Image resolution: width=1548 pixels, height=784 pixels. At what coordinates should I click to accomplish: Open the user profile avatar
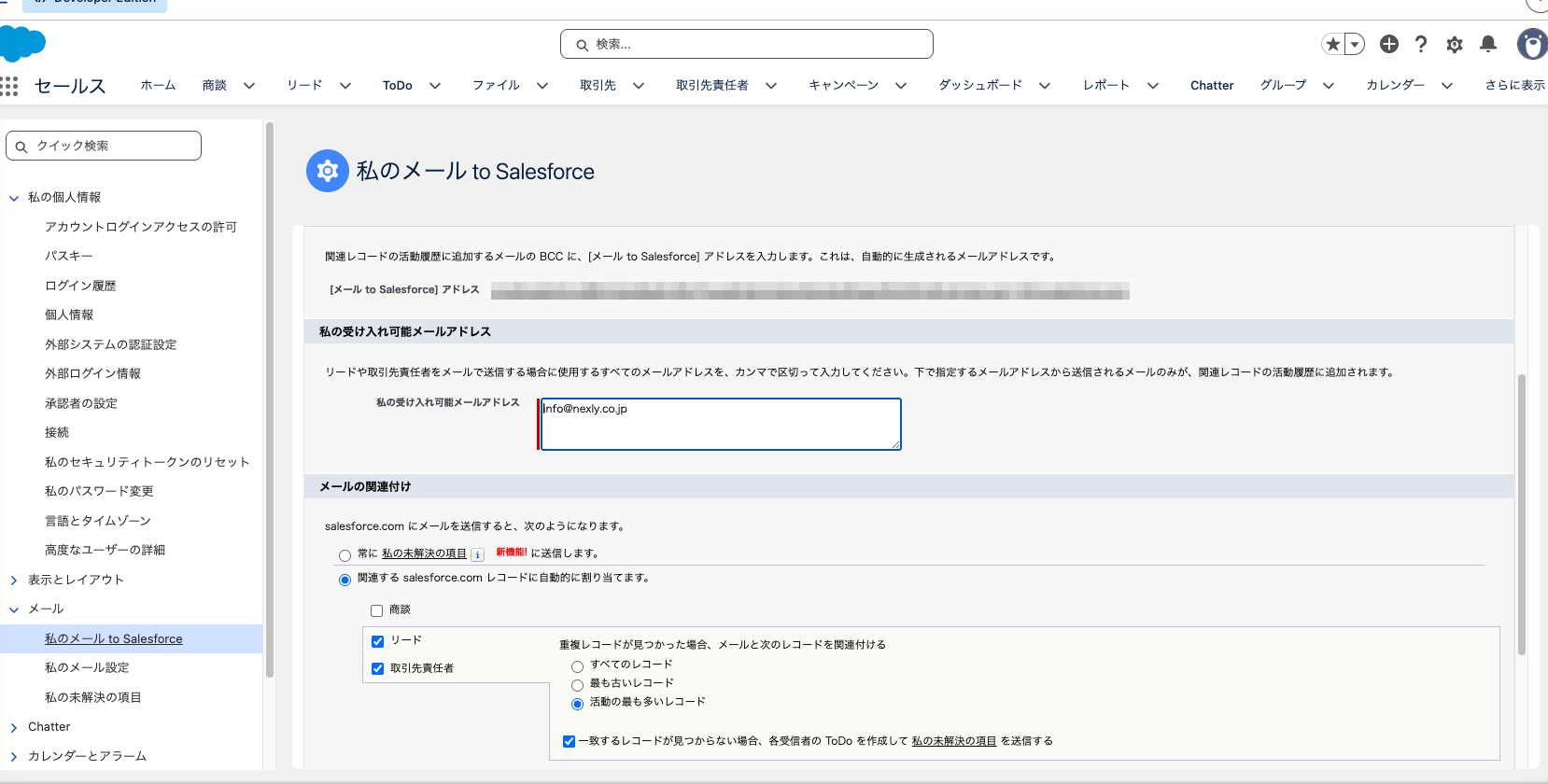(x=1532, y=44)
